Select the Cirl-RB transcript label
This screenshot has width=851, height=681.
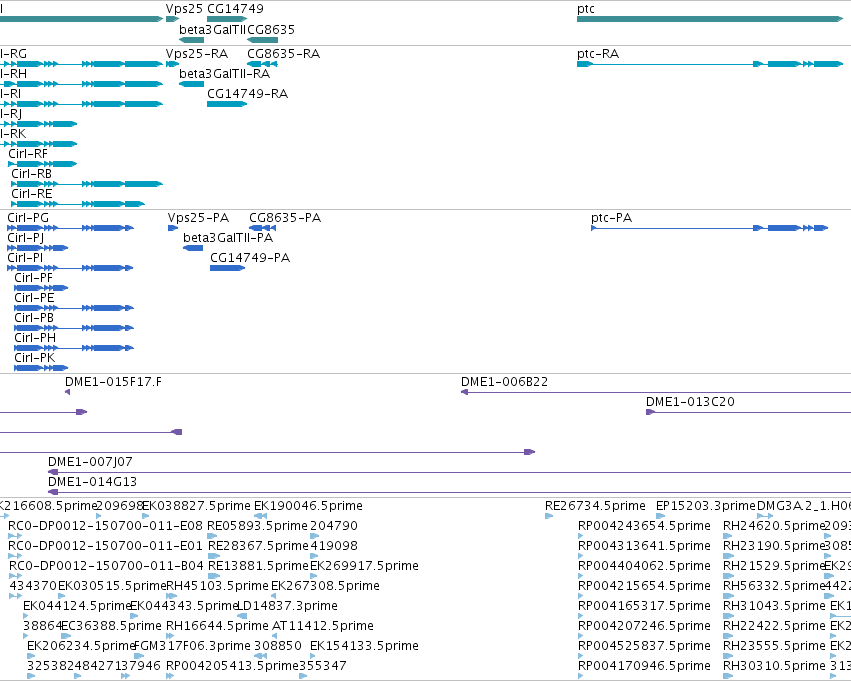[x=31, y=174]
